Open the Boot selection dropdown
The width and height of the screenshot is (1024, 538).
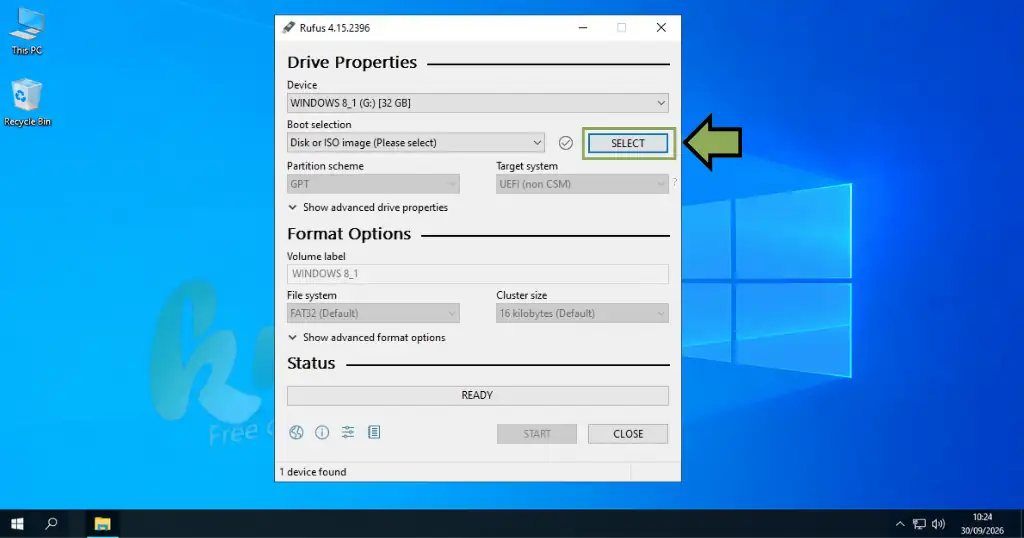[x=415, y=143]
